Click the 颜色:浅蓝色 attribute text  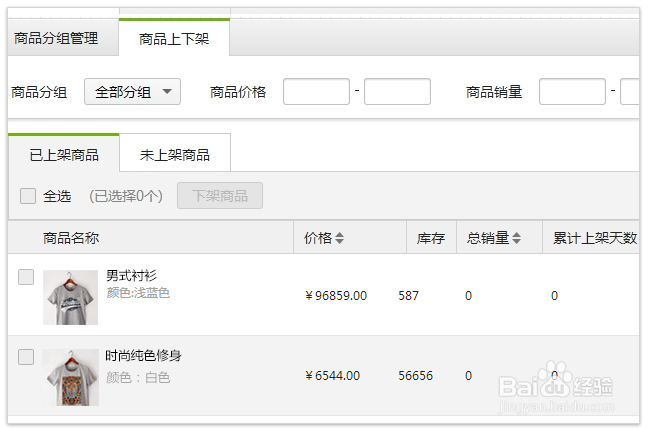click(138, 293)
